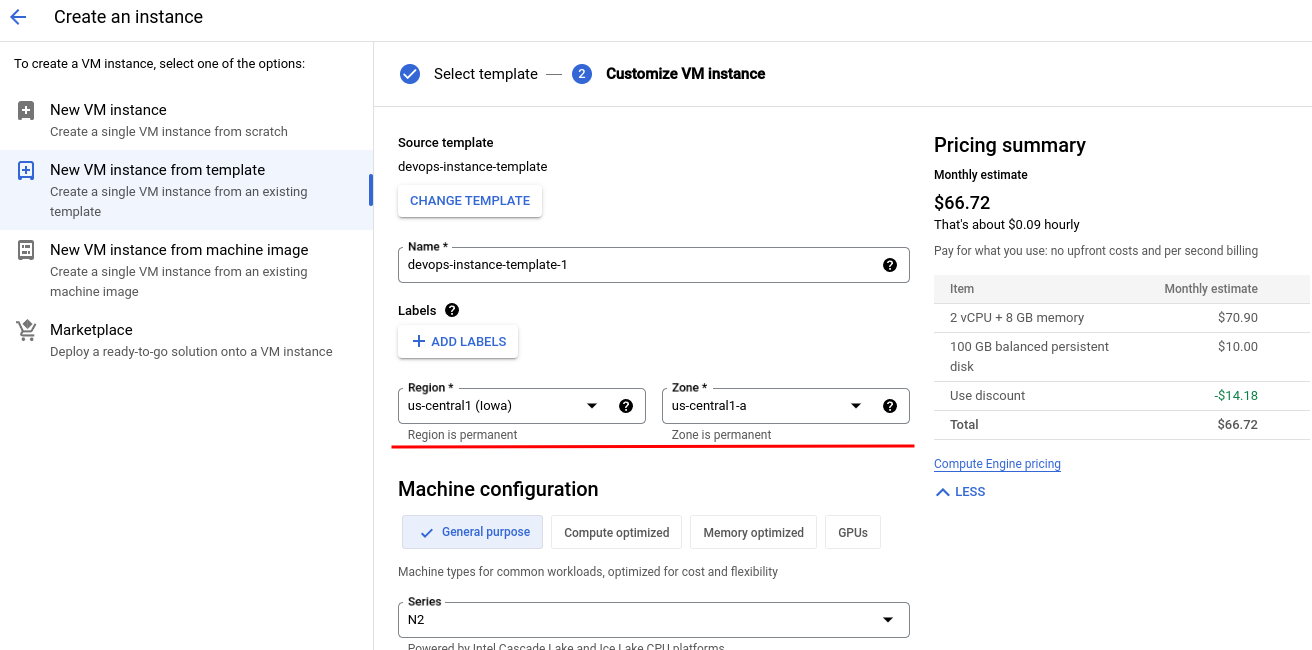
Task: Select New VM instance from template option
Action: tap(186, 190)
